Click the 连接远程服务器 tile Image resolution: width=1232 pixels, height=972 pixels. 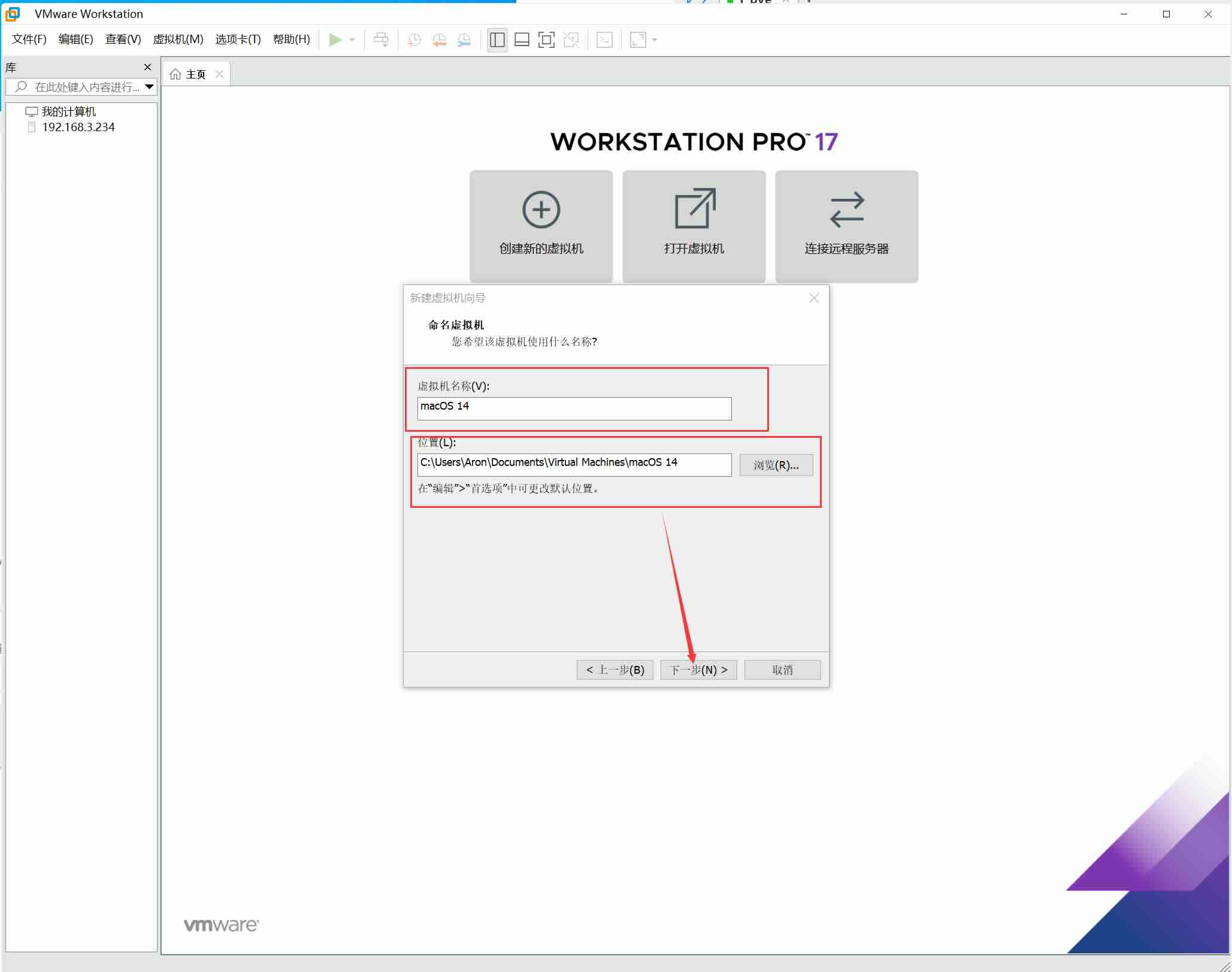click(x=846, y=226)
